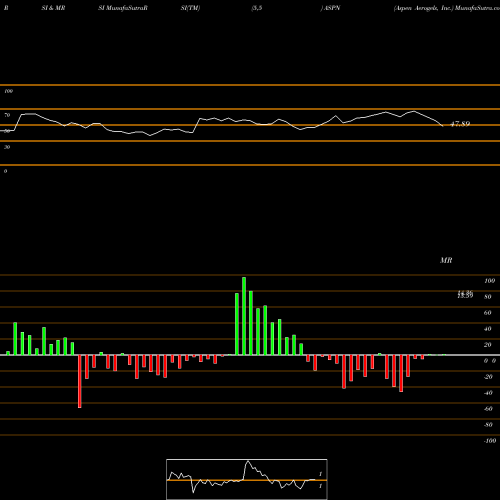Screen dimensions: 500x500
Task: Click the RSI 30 level axis label
Action: [7, 147]
